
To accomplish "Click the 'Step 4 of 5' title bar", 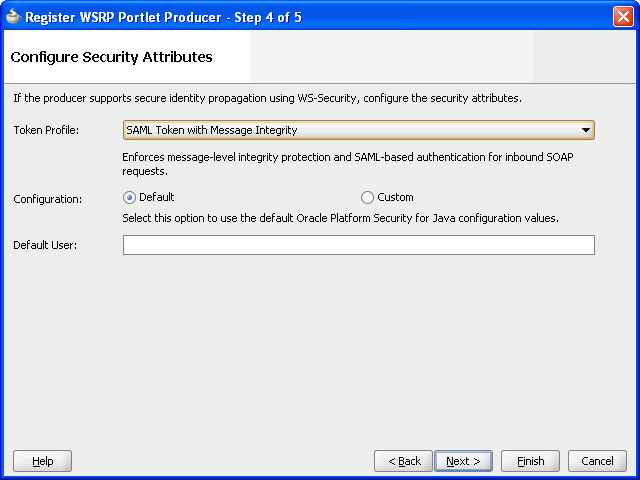I will pos(268,17).
